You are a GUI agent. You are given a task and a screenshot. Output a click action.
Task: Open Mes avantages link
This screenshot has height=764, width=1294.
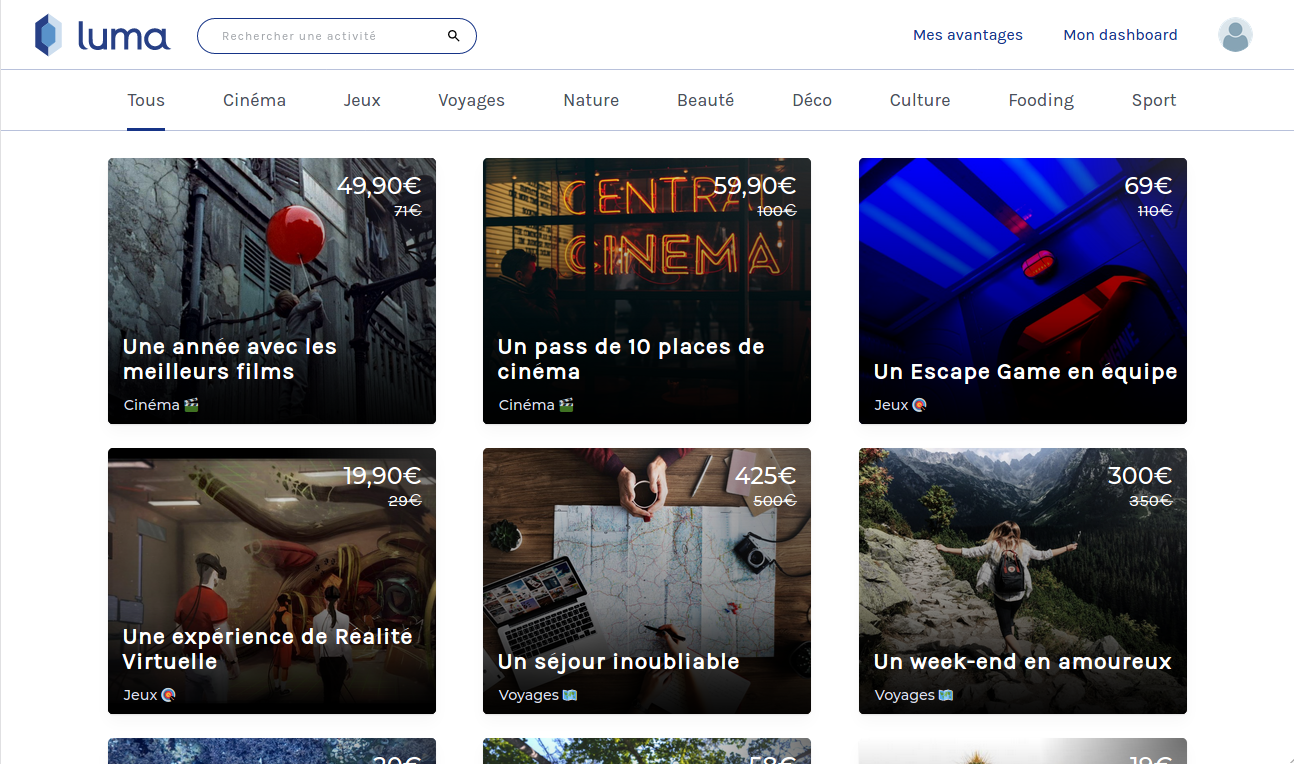coord(968,35)
